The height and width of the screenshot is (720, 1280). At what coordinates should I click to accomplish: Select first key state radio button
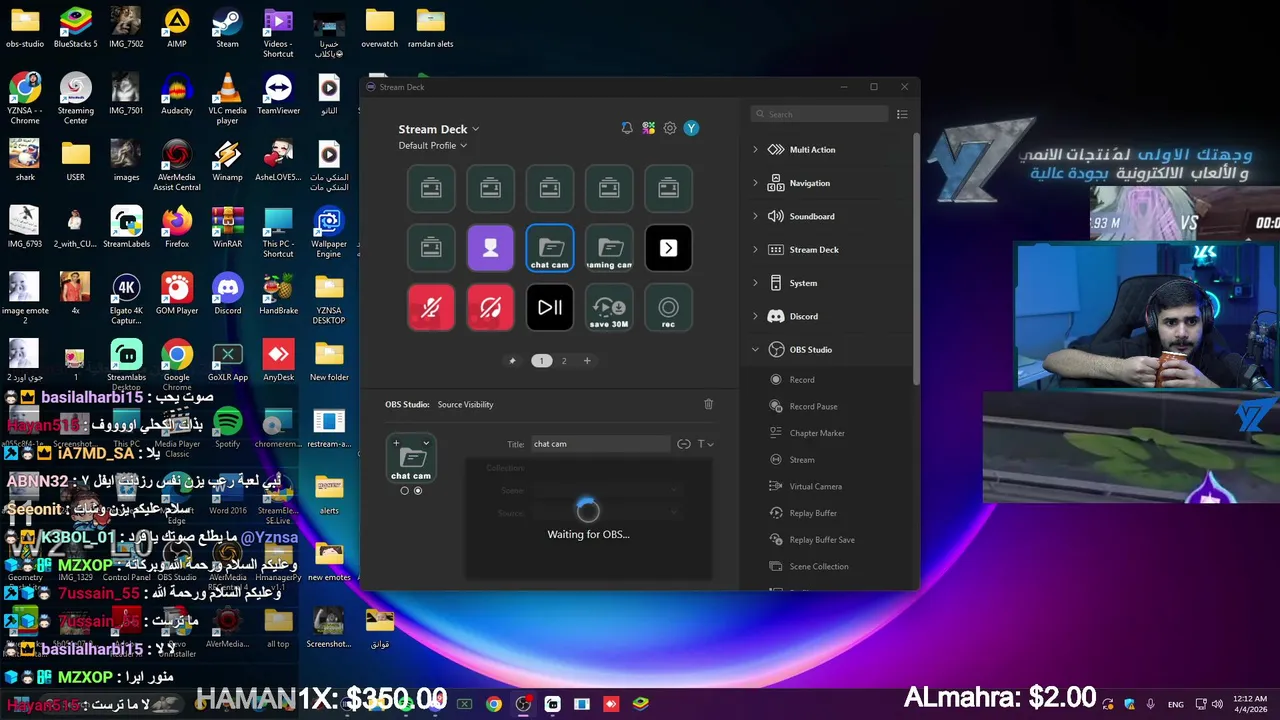(404, 491)
